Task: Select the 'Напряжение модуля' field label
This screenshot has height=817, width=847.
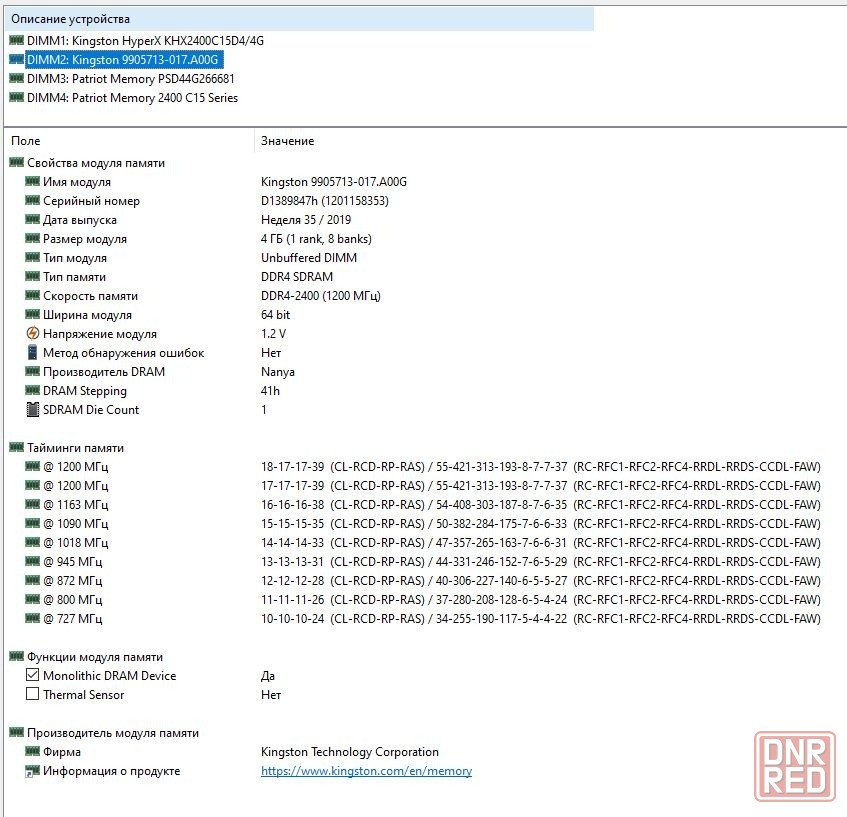Action: tap(100, 334)
